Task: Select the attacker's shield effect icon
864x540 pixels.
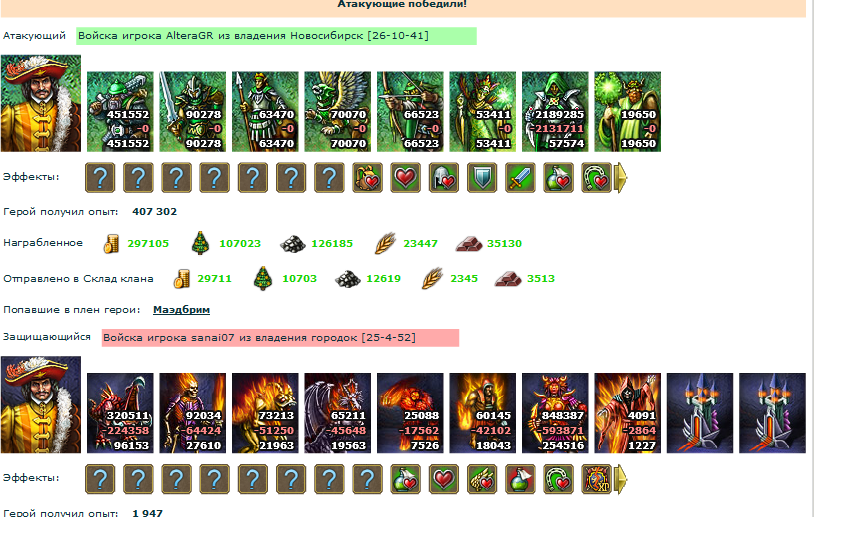Action: coord(482,177)
